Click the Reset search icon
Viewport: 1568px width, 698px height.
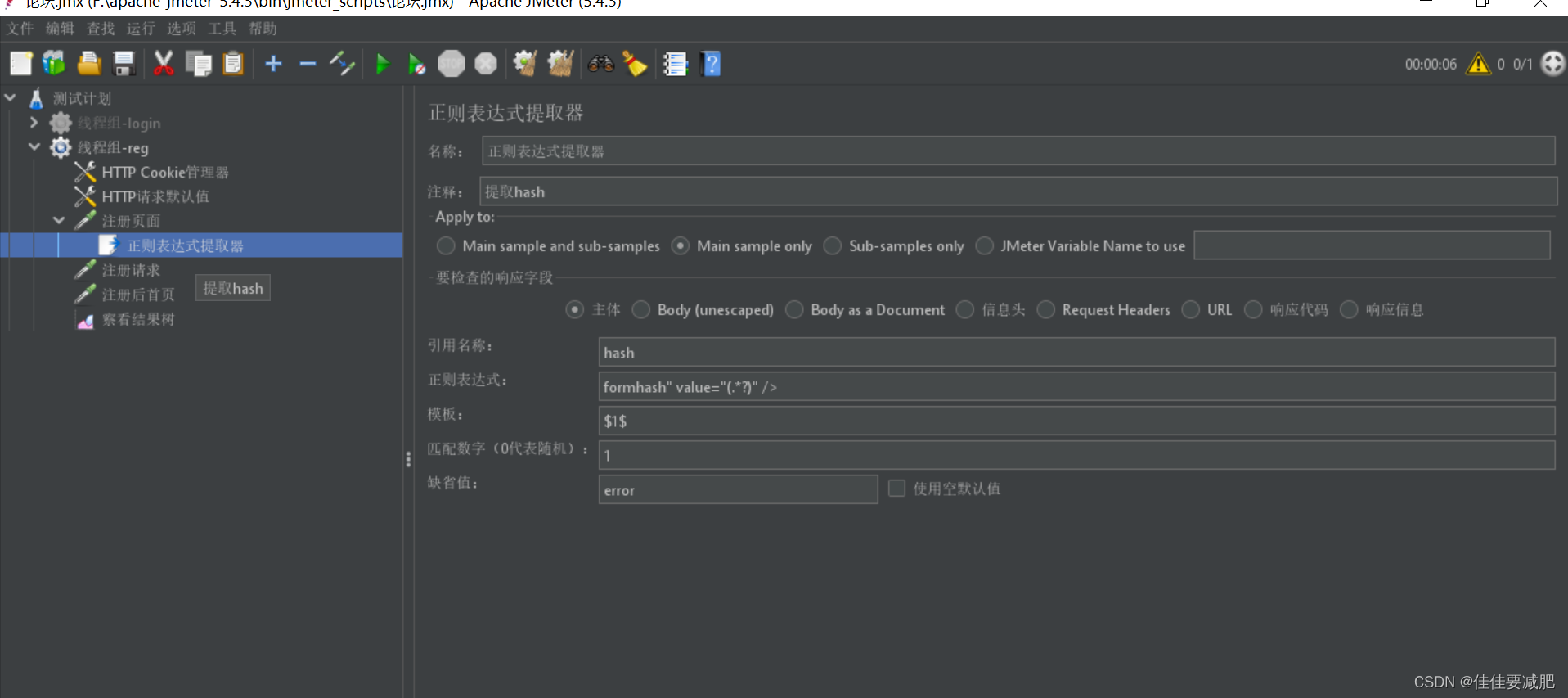pos(635,64)
